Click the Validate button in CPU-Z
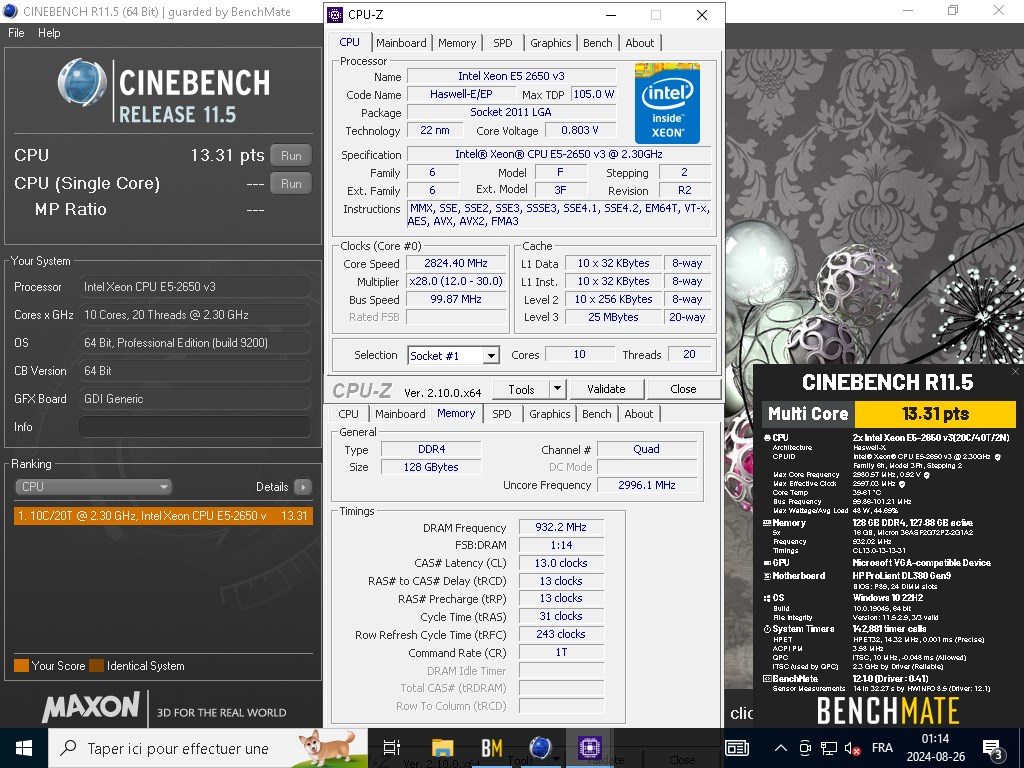 [606, 389]
